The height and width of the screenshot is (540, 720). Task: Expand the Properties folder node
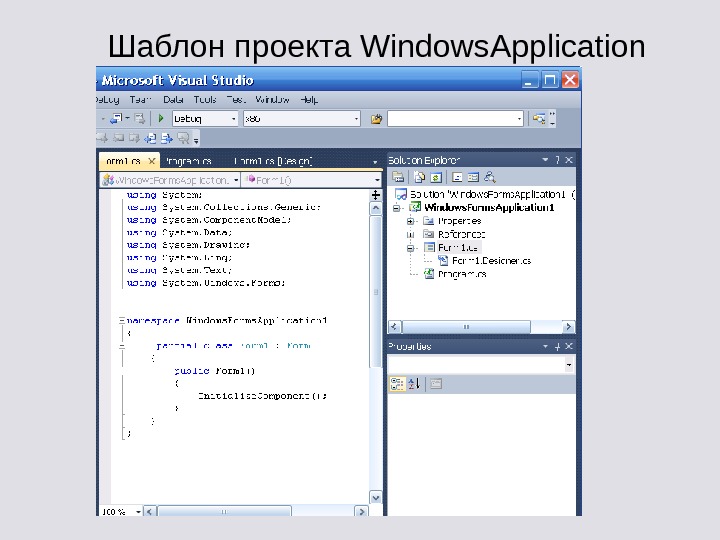pyautogui.click(x=410, y=221)
